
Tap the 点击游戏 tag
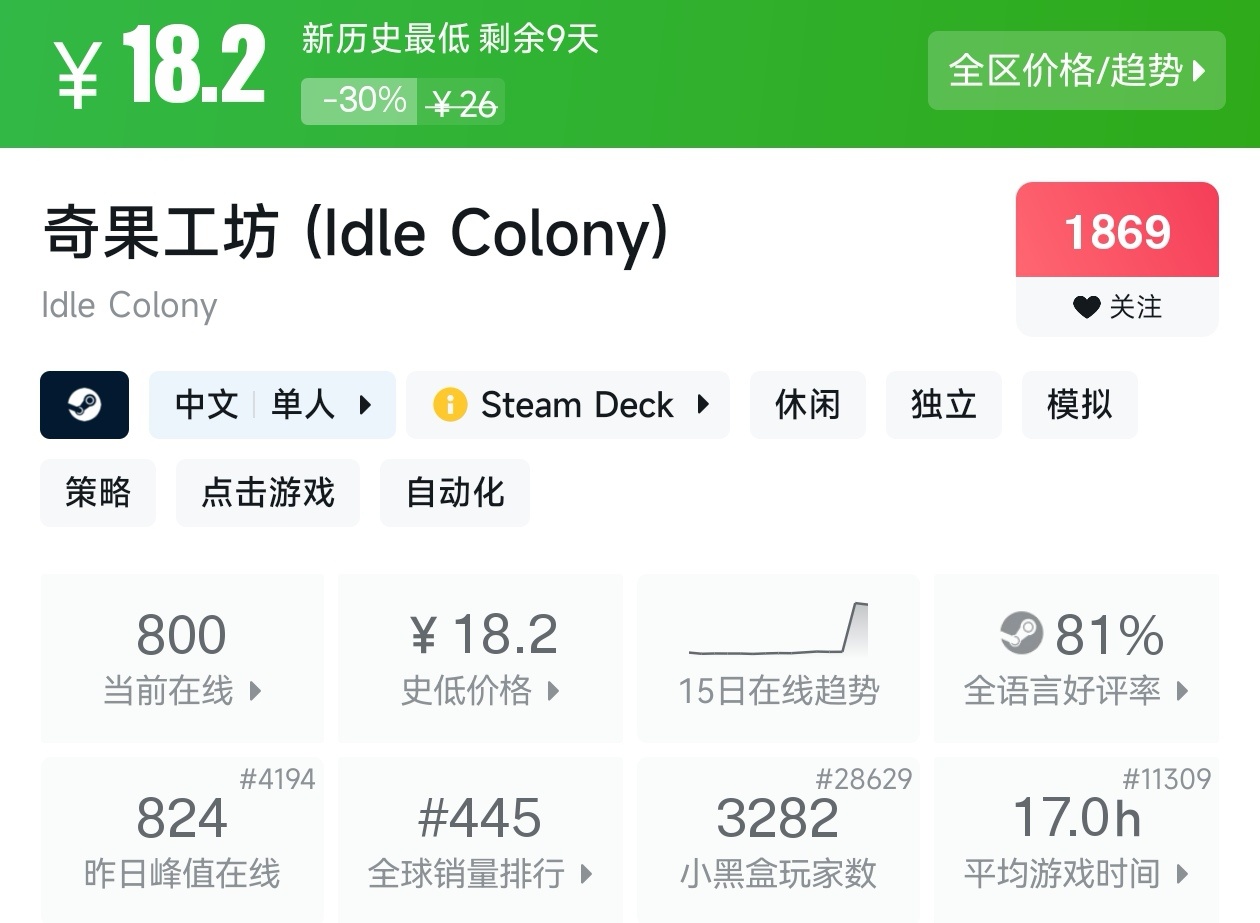[x=267, y=492]
